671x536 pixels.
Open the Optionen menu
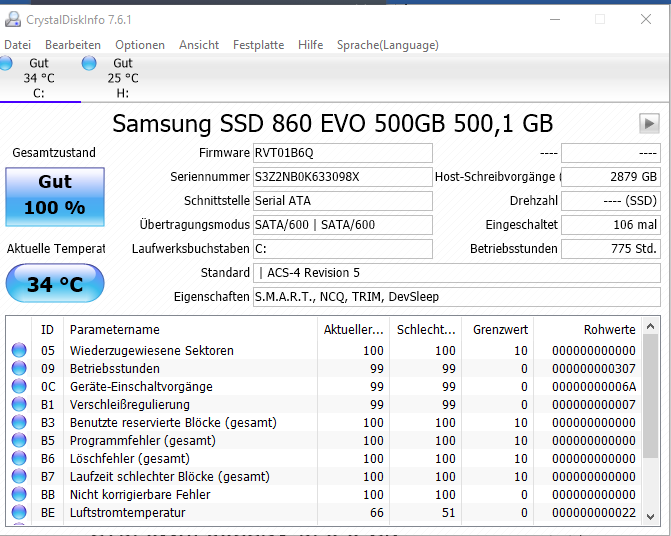[x=140, y=45]
